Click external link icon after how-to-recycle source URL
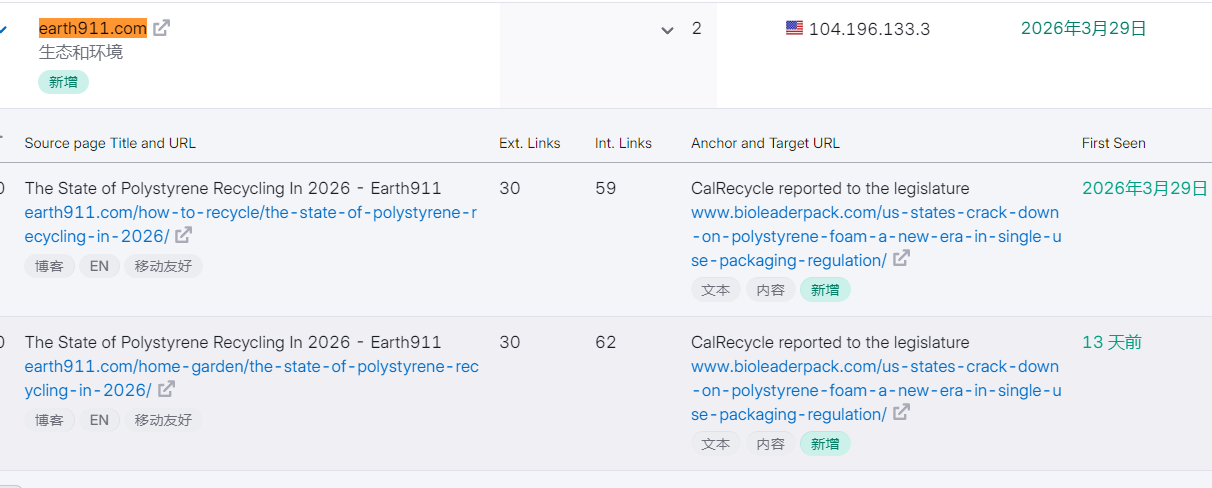The width and height of the screenshot is (1212, 488). click(x=183, y=236)
